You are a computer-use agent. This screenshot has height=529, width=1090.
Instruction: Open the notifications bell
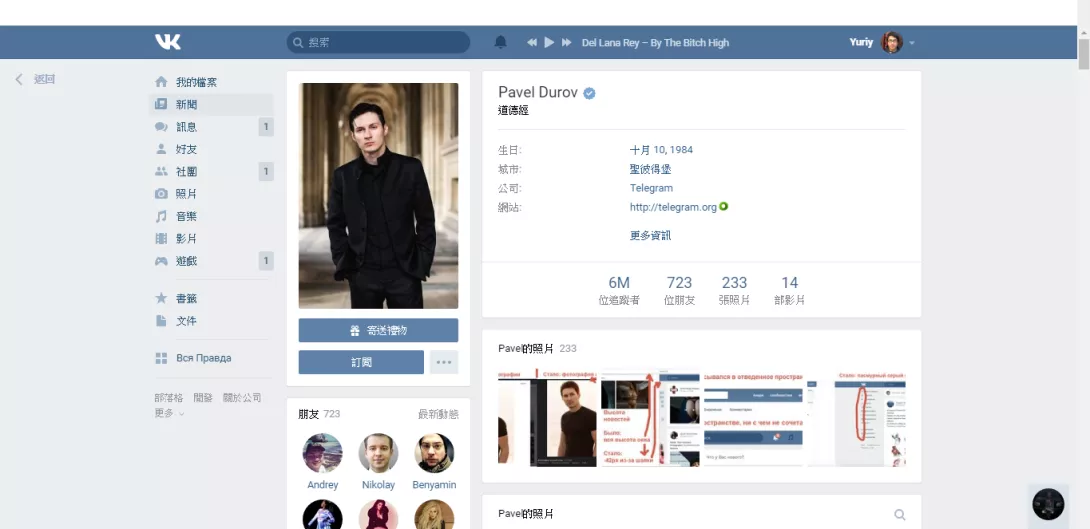(501, 42)
